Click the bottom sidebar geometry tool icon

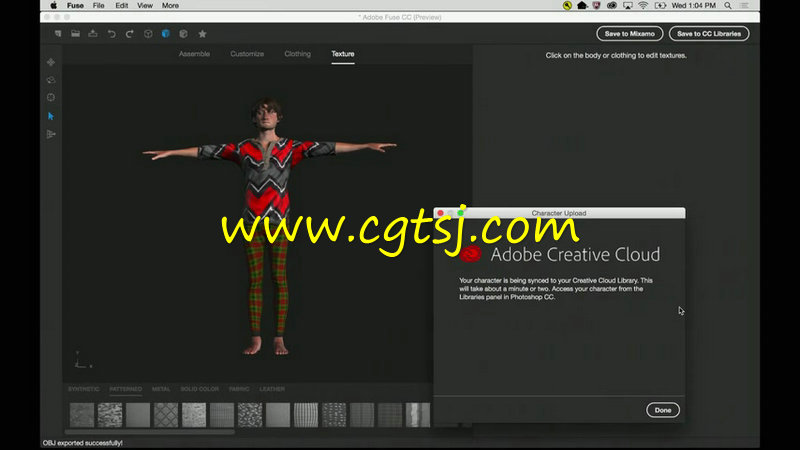click(x=51, y=134)
